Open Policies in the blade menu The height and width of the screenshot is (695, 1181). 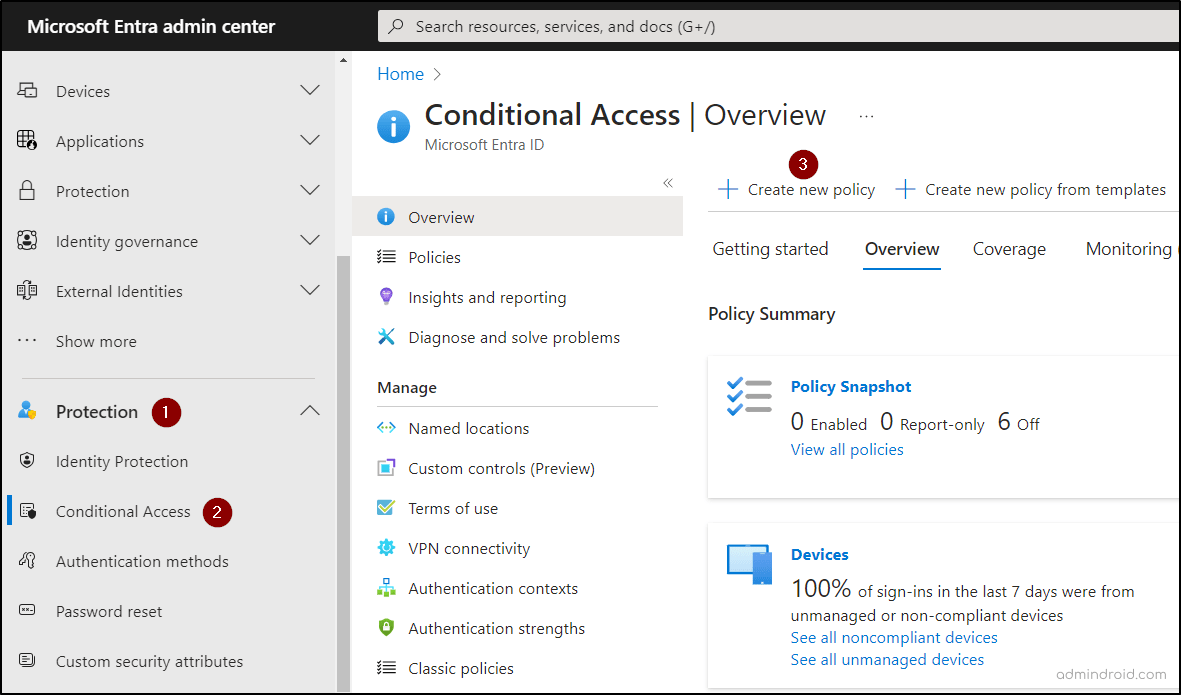434,257
